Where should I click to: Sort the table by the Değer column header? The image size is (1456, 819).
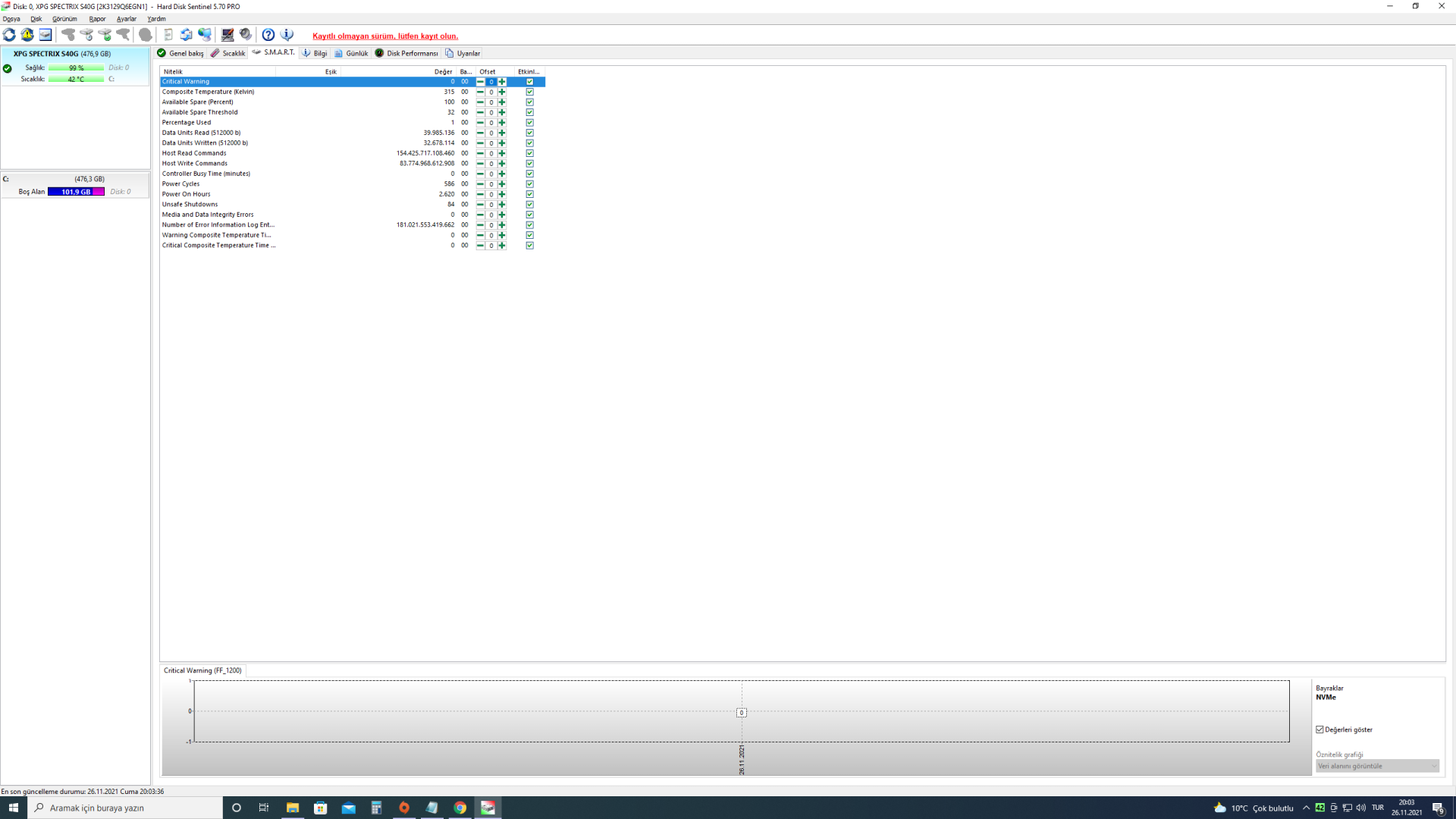pos(443,71)
